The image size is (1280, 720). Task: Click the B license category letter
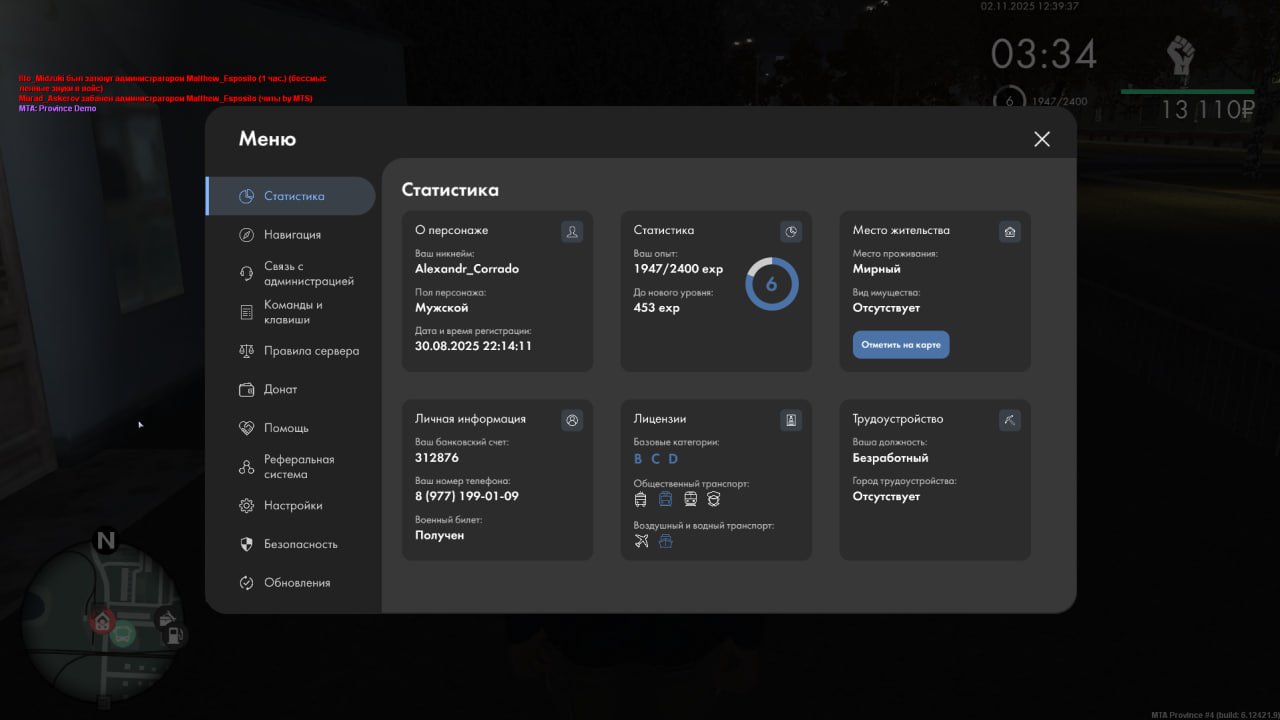click(638, 459)
